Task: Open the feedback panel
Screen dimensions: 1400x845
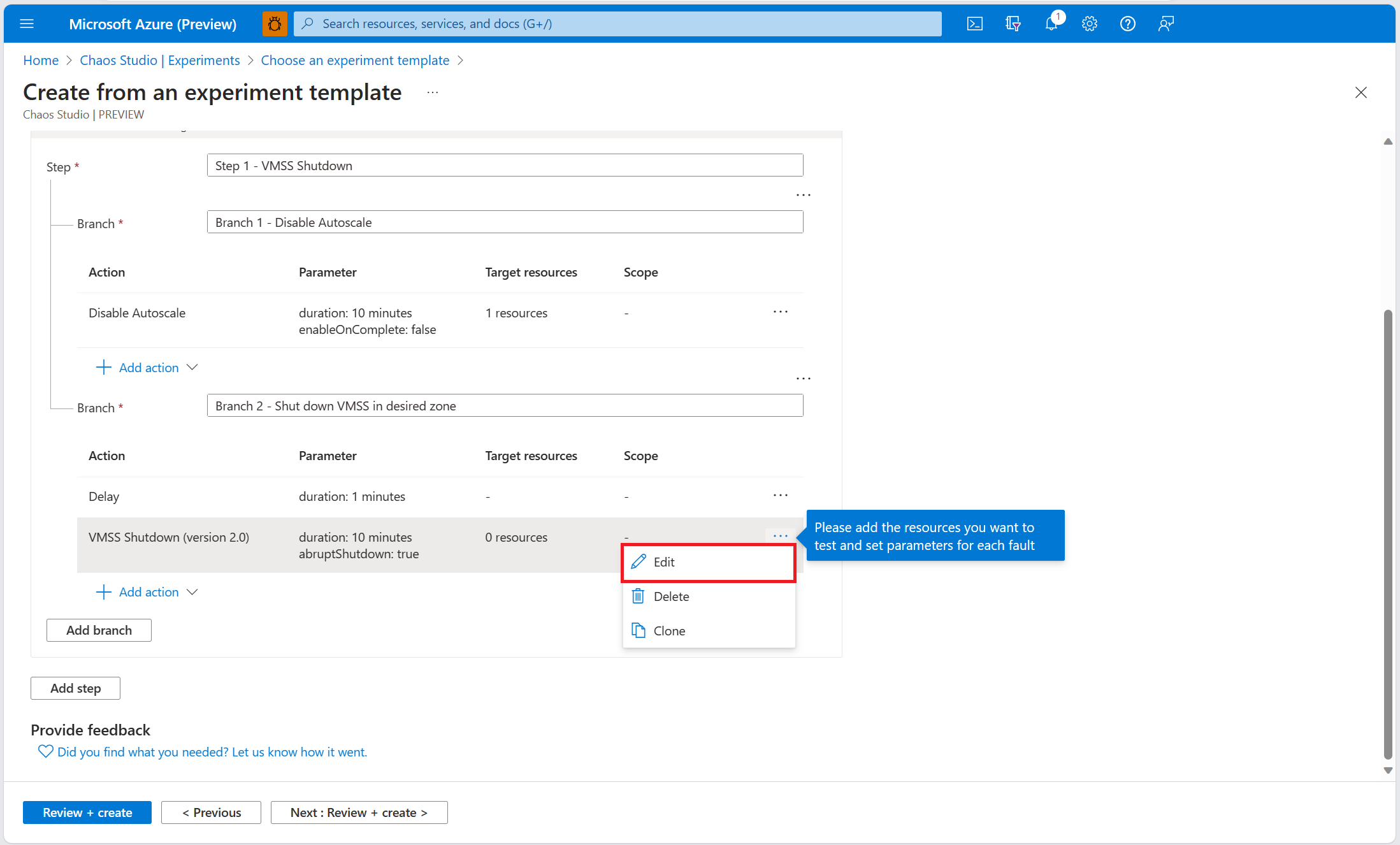Action: 1165,24
